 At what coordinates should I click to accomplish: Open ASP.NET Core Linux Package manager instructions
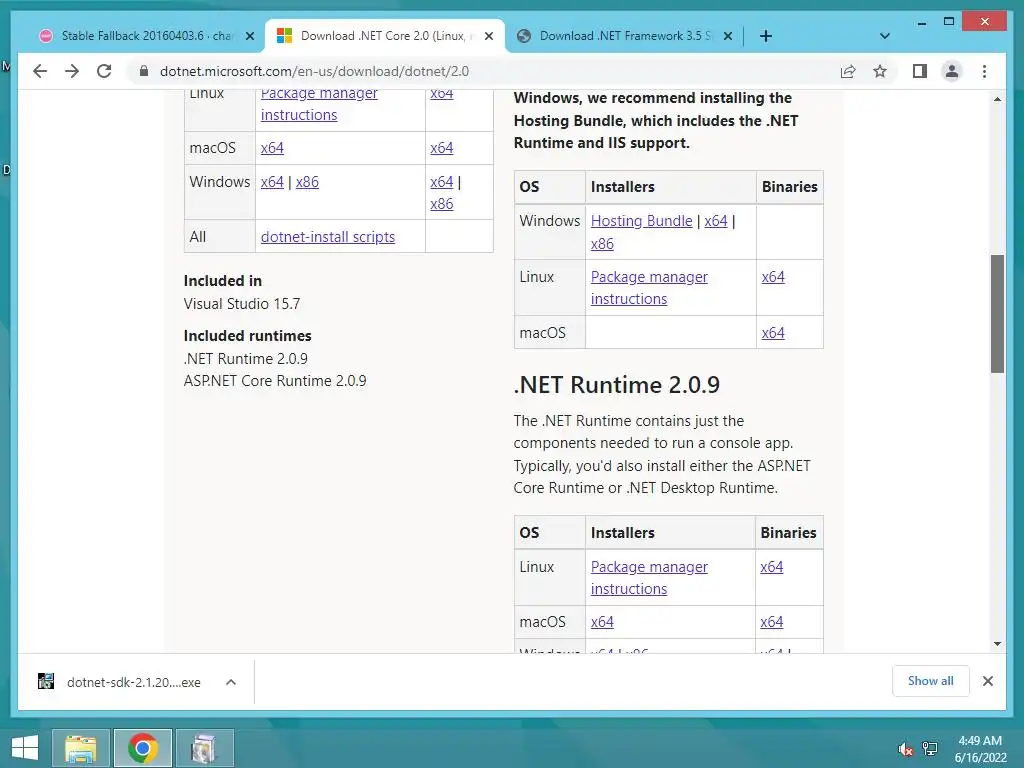click(649, 288)
